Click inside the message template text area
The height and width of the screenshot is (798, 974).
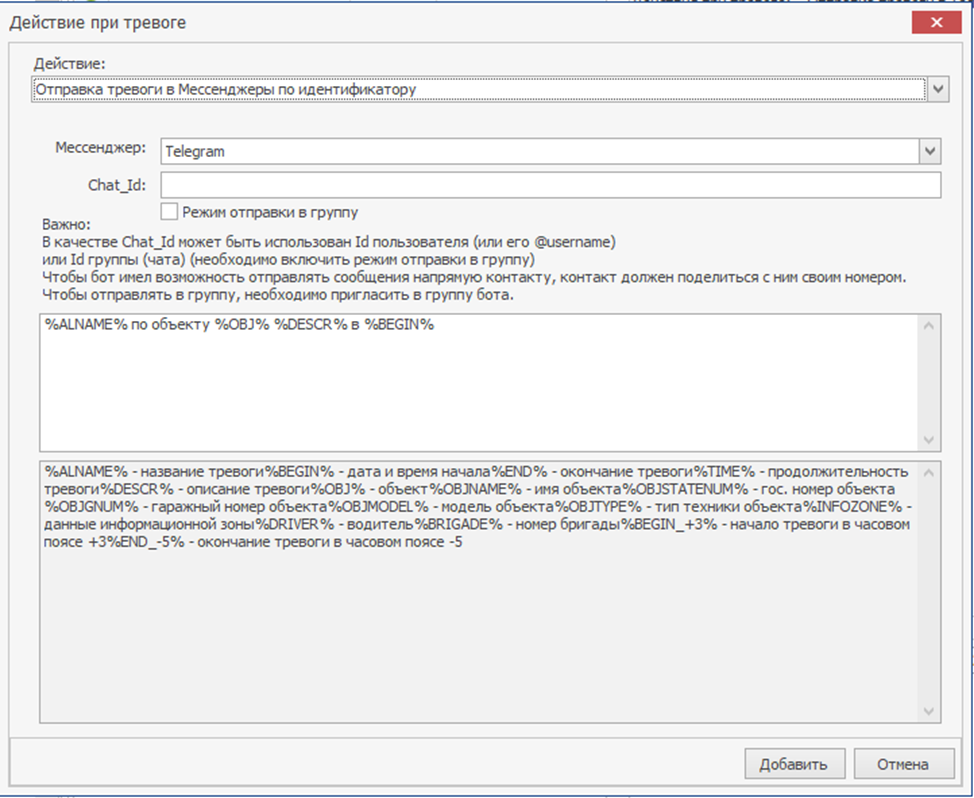click(x=480, y=400)
